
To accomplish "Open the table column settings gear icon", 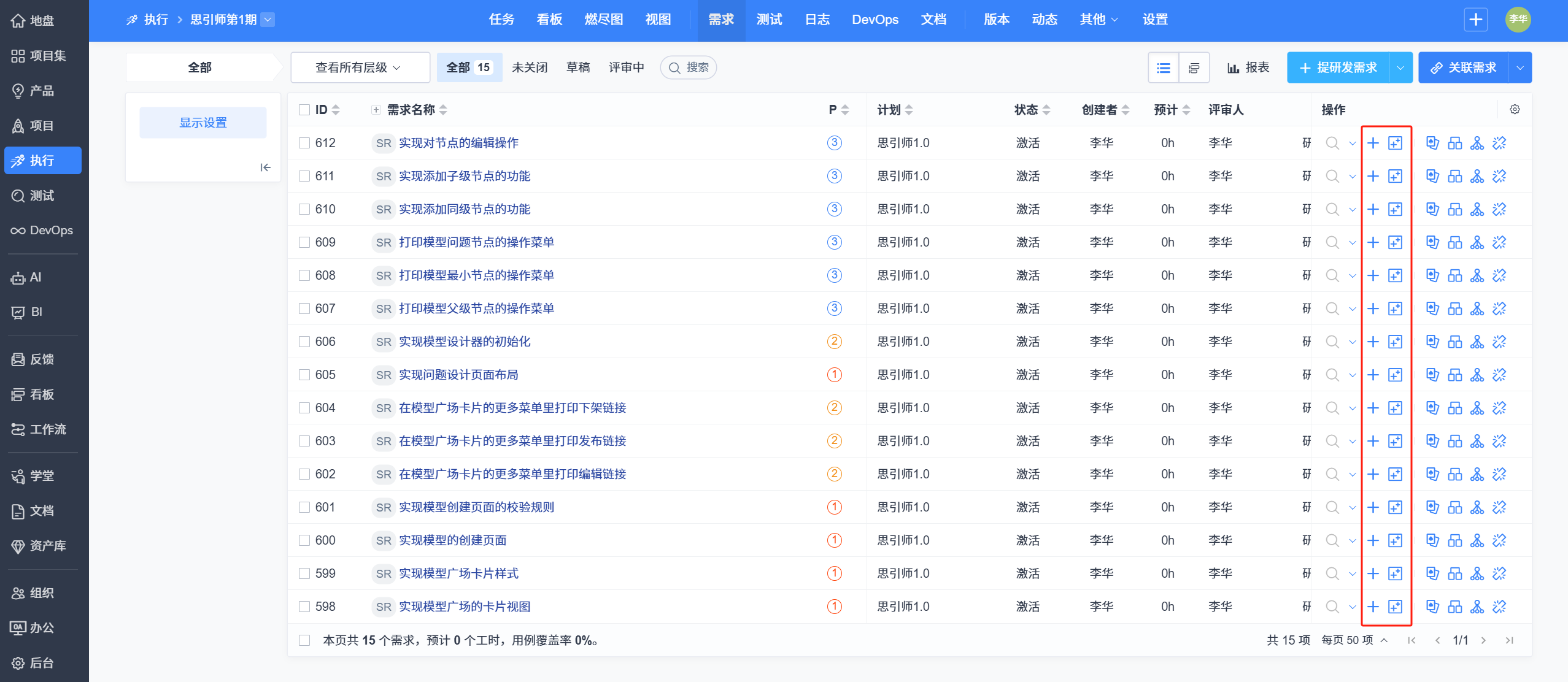I will (x=1515, y=110).
